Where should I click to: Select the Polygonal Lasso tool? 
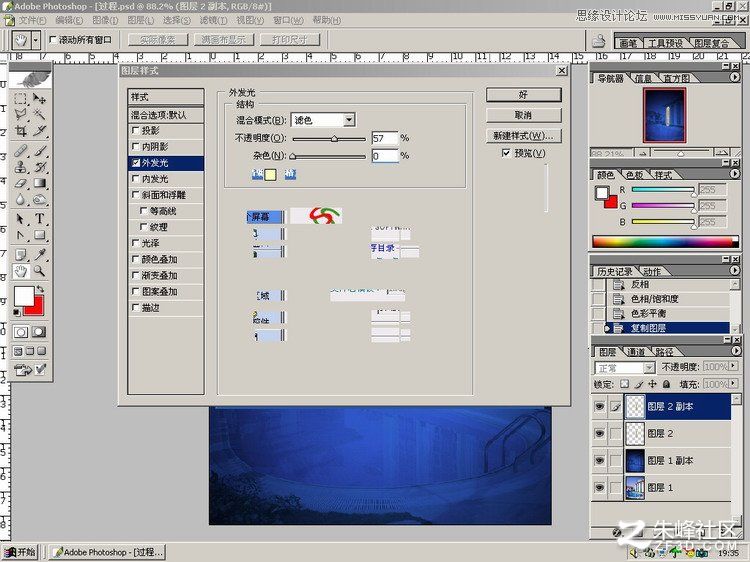click(x=20, y=115)
